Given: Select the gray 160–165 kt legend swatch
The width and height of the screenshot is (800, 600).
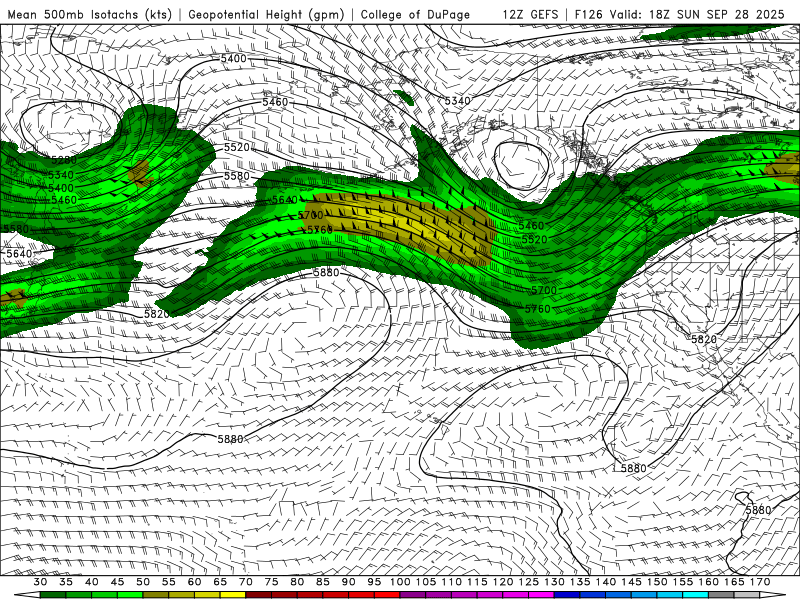Looking at the screenshot, I should [x=721, y=595].
